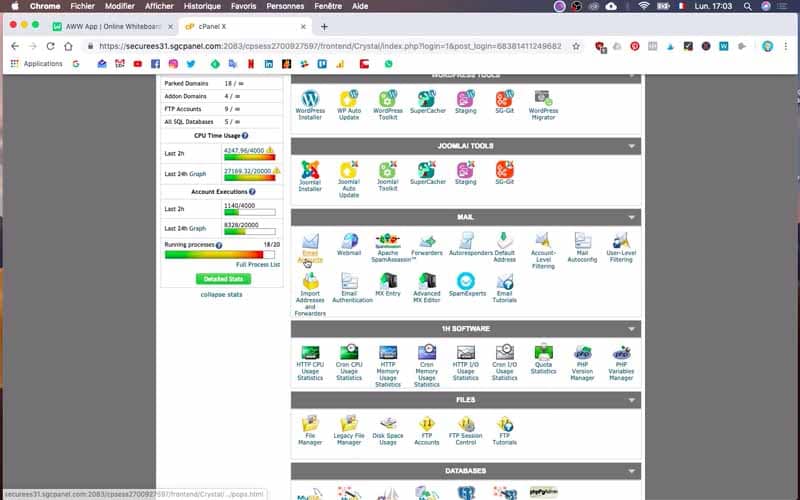Open PHP Version Manager
Screen dimensions: 800x500
pyautogui.click(x=582, y=363)
